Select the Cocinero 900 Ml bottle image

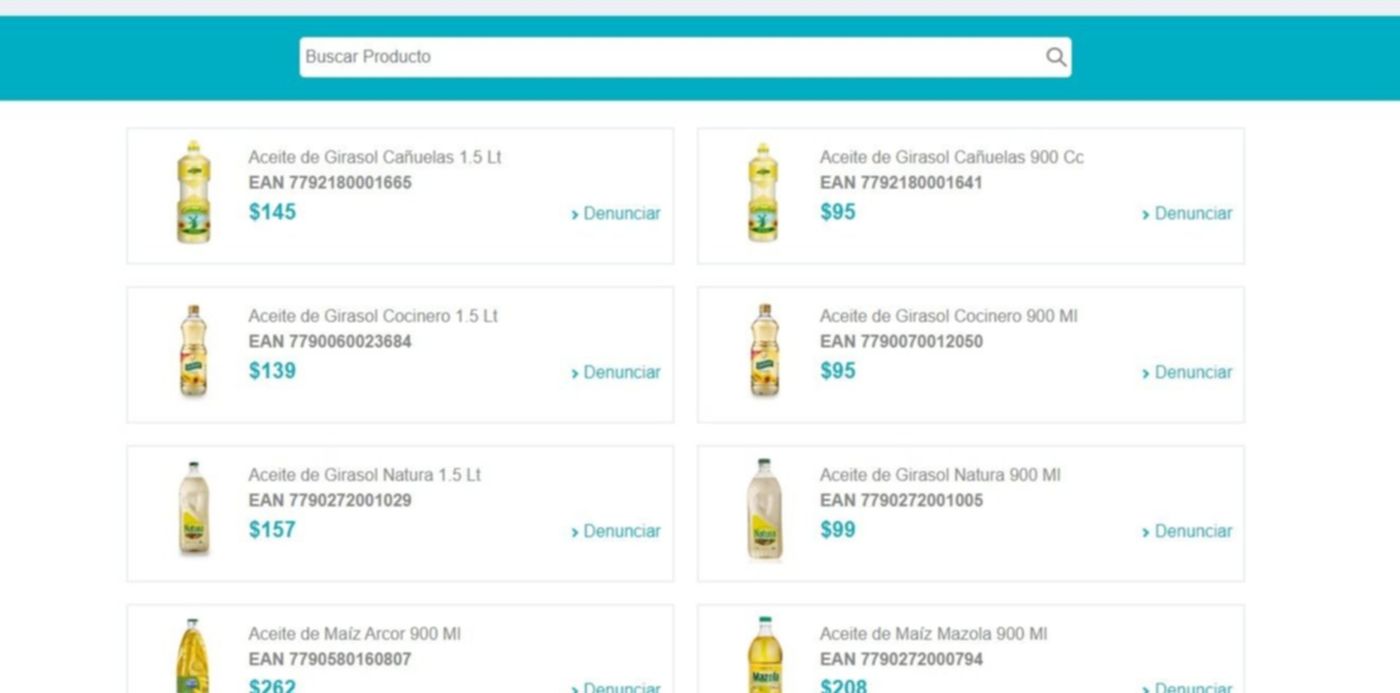point(764,351)
